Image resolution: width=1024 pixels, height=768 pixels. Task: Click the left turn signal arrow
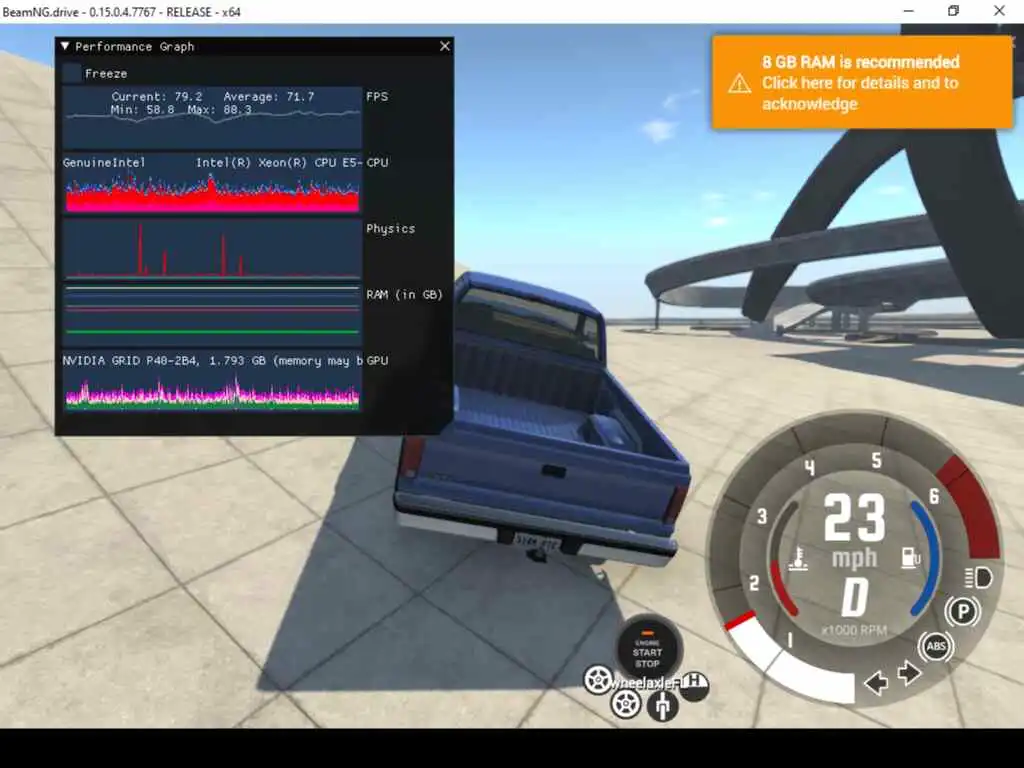tap(876, 683)
